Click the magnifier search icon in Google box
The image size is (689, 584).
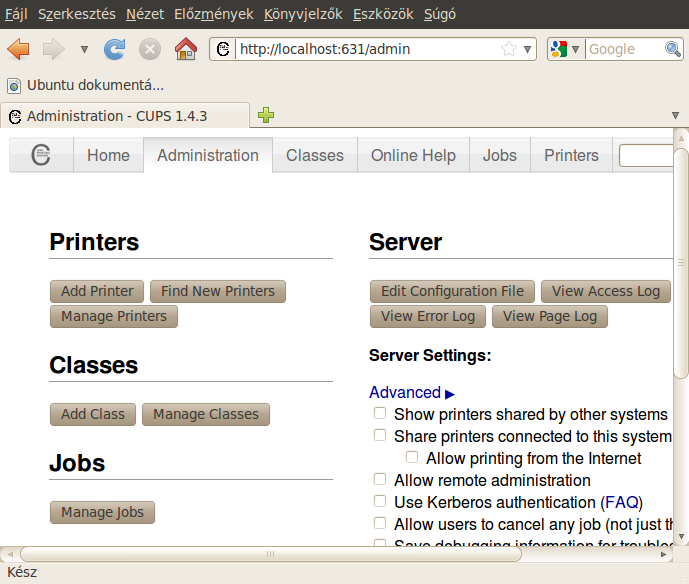tap(672, 49)
